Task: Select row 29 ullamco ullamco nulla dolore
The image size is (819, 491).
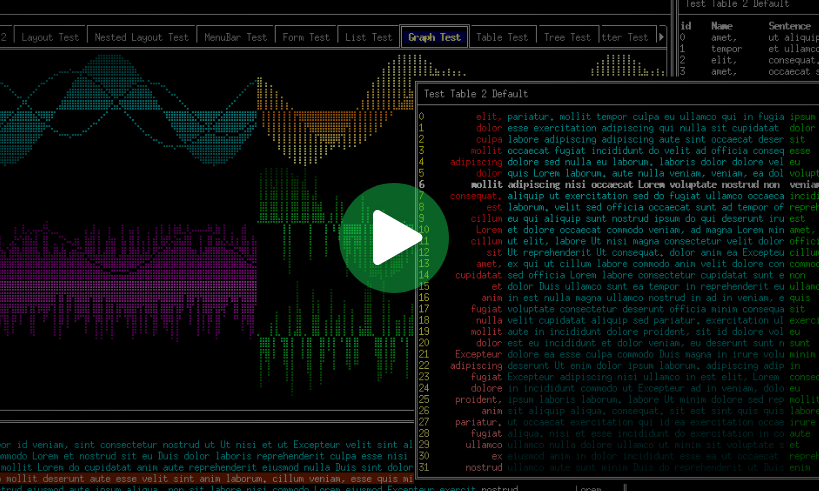Action: pyautogui.click(x=618, y=445)
